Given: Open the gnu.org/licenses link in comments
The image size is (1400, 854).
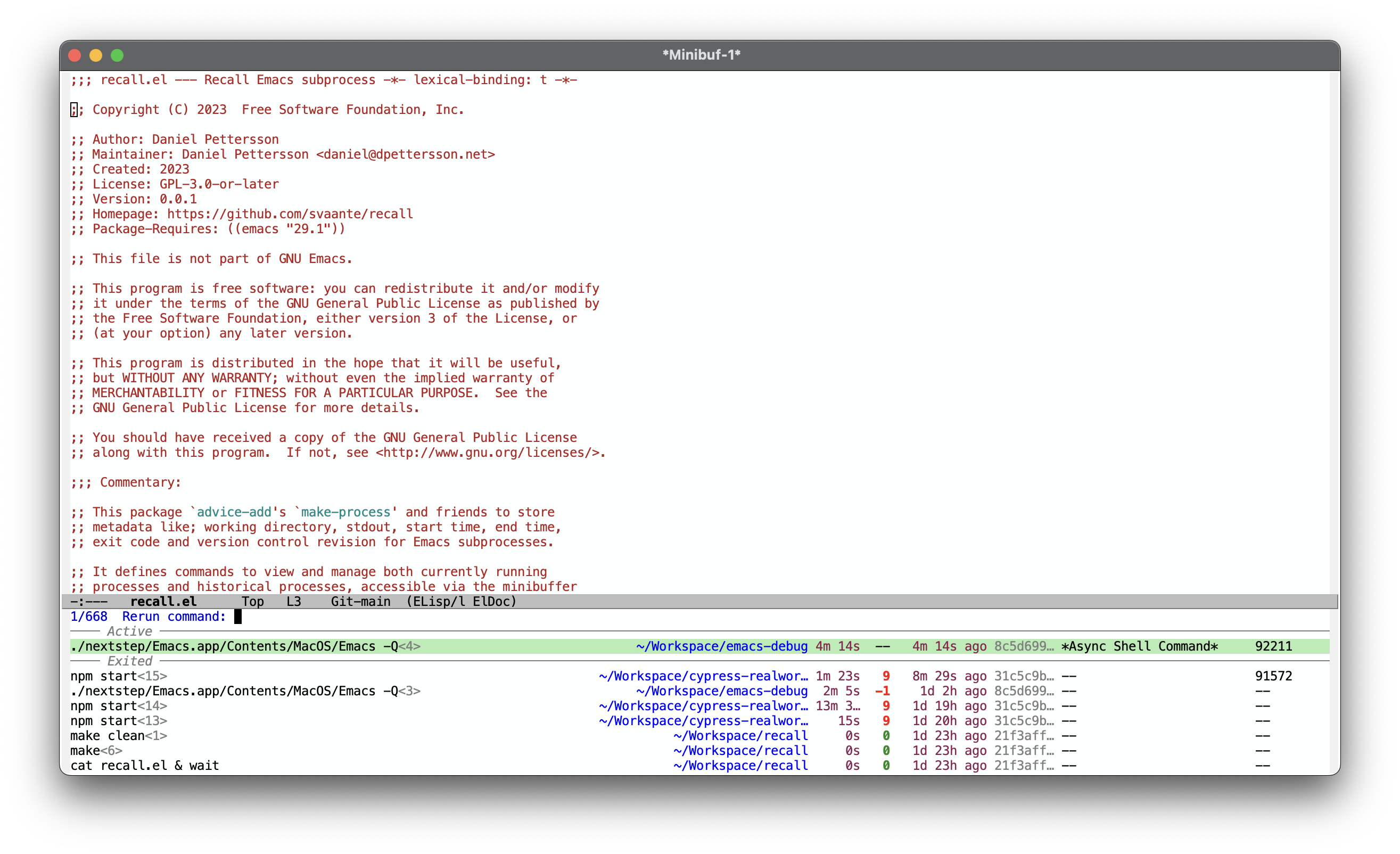Looking at the screenshot, I should pos(489,452).
